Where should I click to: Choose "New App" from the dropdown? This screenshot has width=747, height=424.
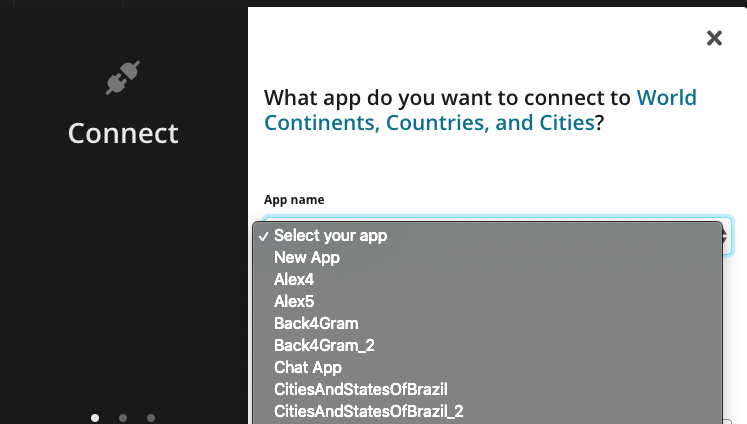[x=488, y=258]
